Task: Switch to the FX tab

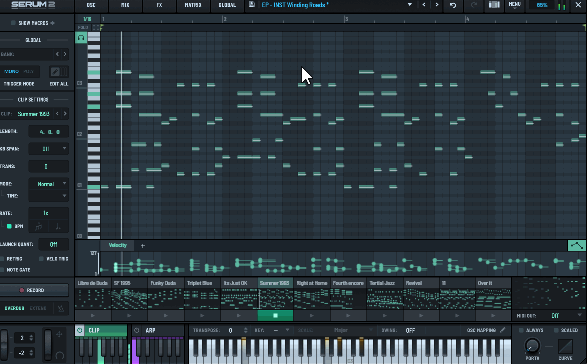Action: point(159,5)
